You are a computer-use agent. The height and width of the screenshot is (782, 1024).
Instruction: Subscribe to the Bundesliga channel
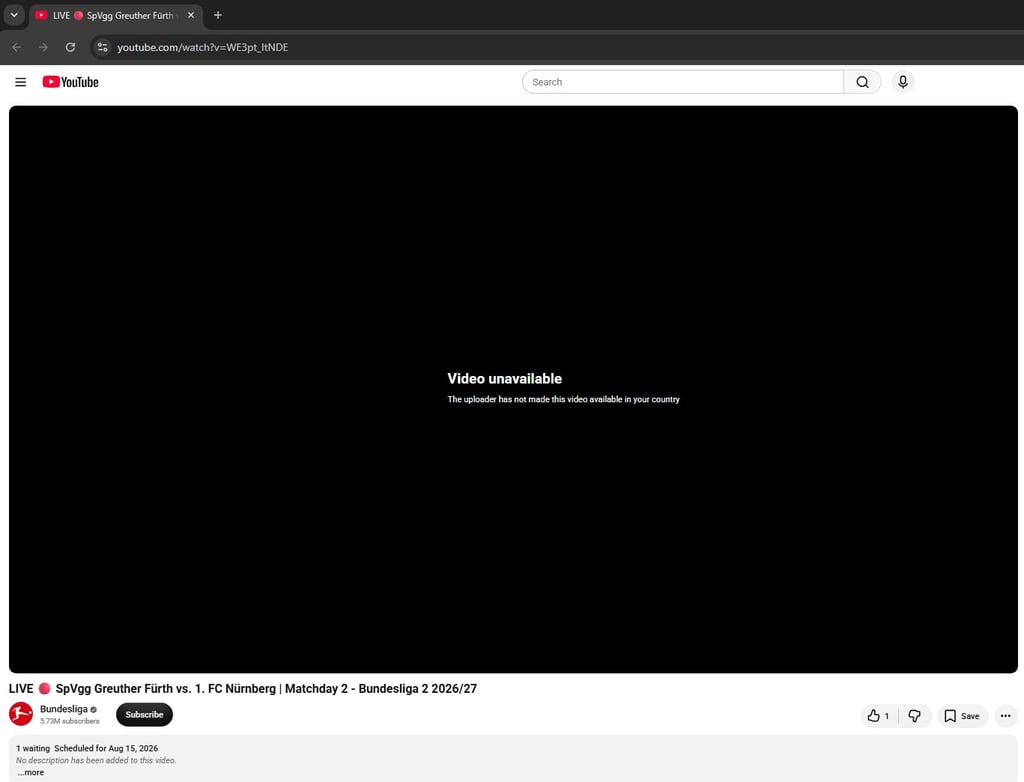pos(144,715)
